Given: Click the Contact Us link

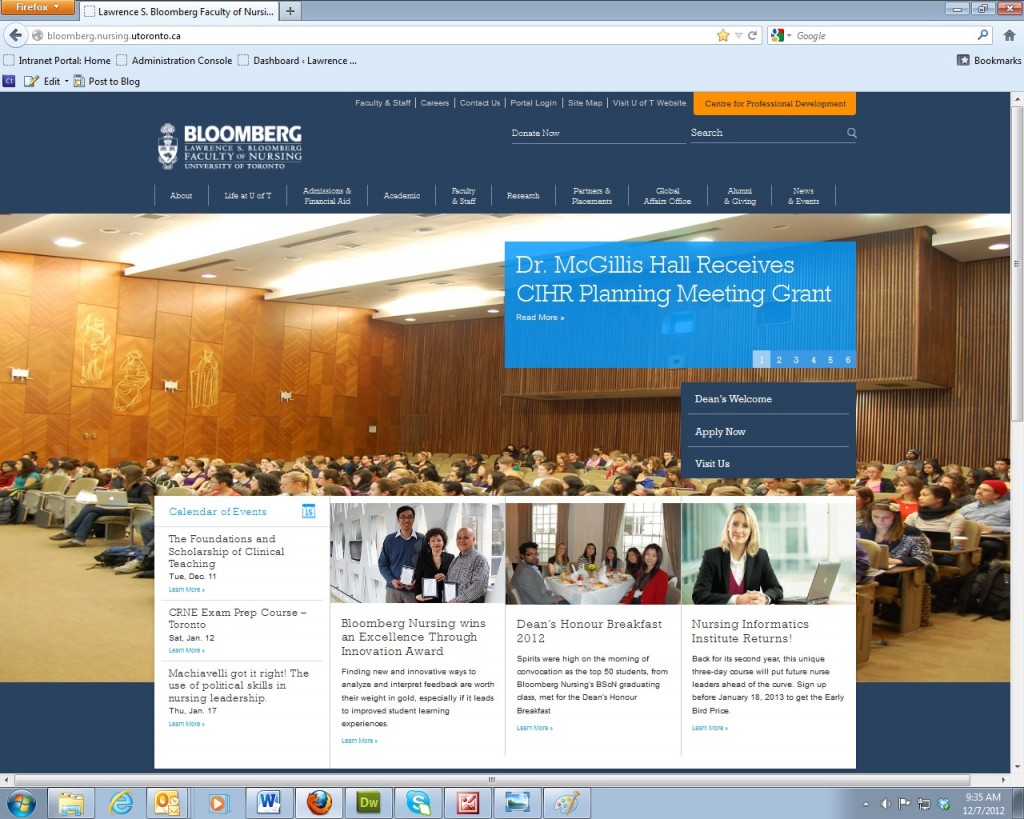Looking at the screenshot, I should [479, 103].
